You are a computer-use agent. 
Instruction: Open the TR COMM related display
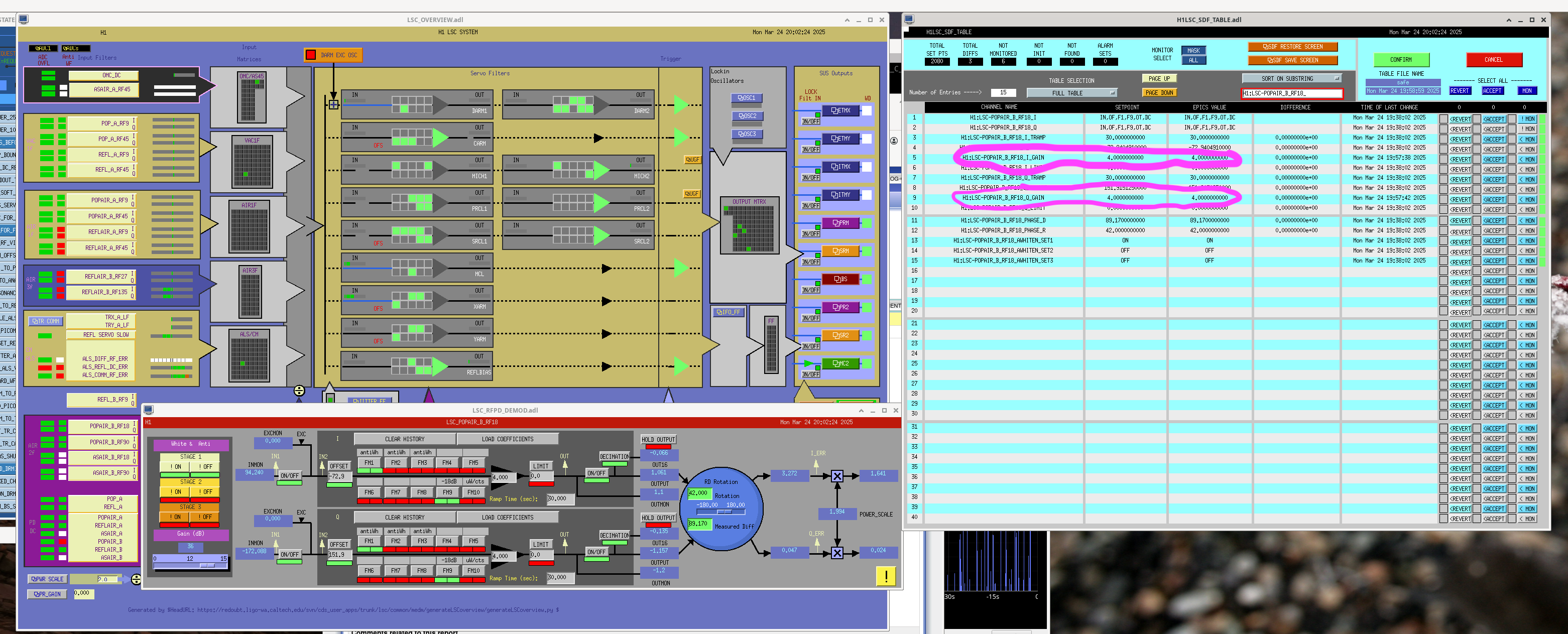click(46, 321)
